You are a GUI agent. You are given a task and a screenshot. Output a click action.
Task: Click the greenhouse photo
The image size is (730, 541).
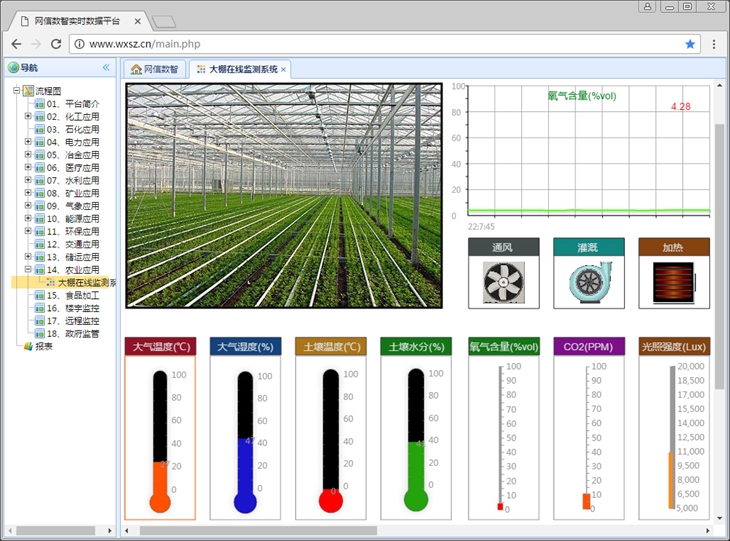point(284,196)
